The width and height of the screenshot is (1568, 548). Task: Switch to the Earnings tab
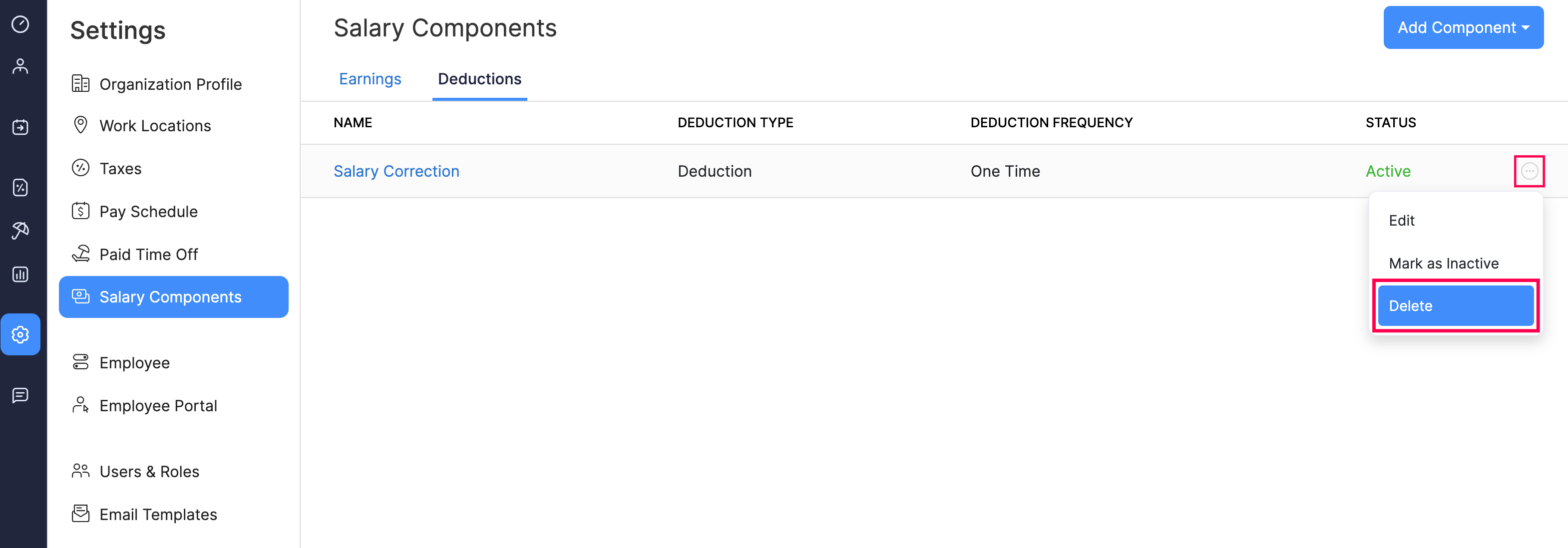(x=370, y=79)
